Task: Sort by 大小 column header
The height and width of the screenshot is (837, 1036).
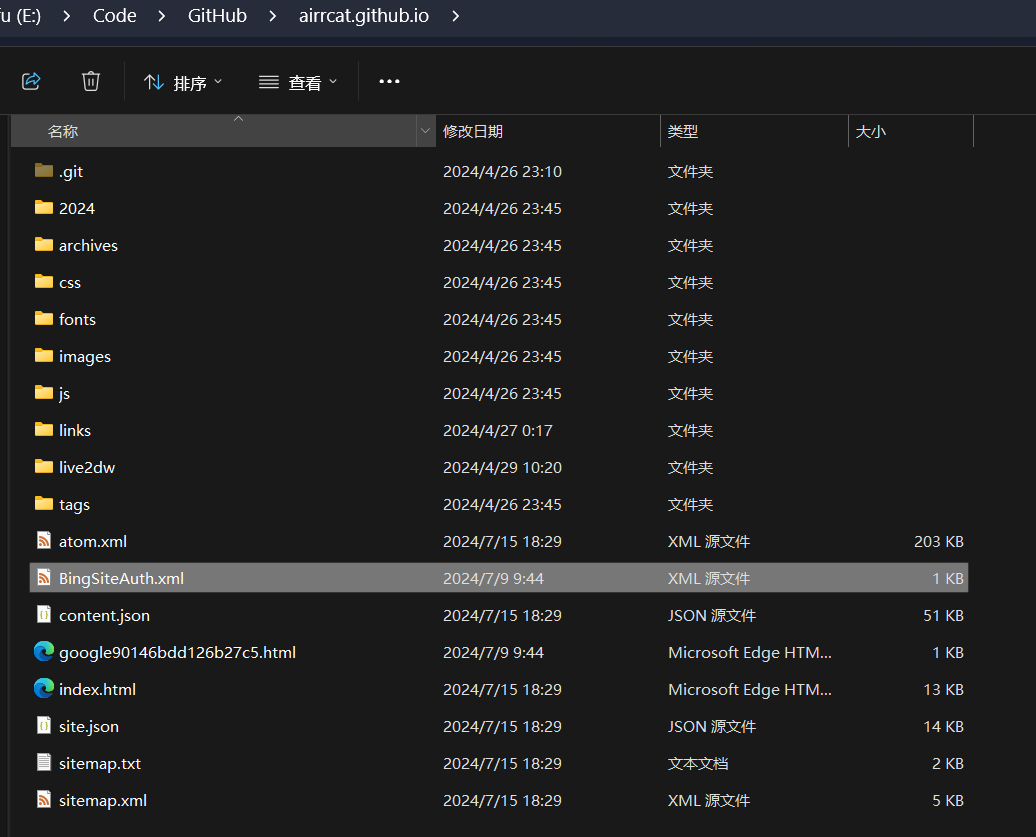Action: click(x=870, y=131)
